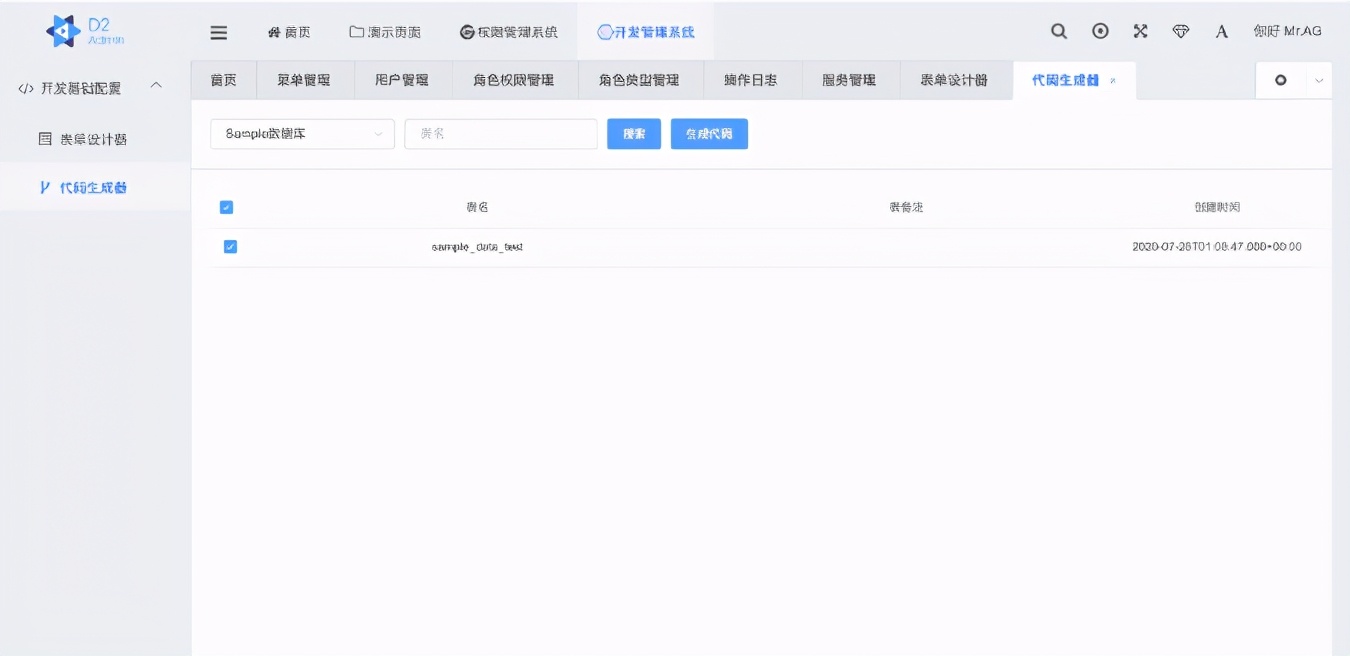
Task: Toggle fullscreen with the arrows icon
Action: pos(1140,31)
